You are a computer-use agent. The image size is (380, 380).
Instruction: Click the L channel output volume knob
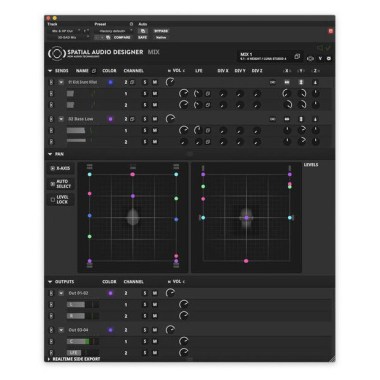pyautogui.click(x=184, y=304)
